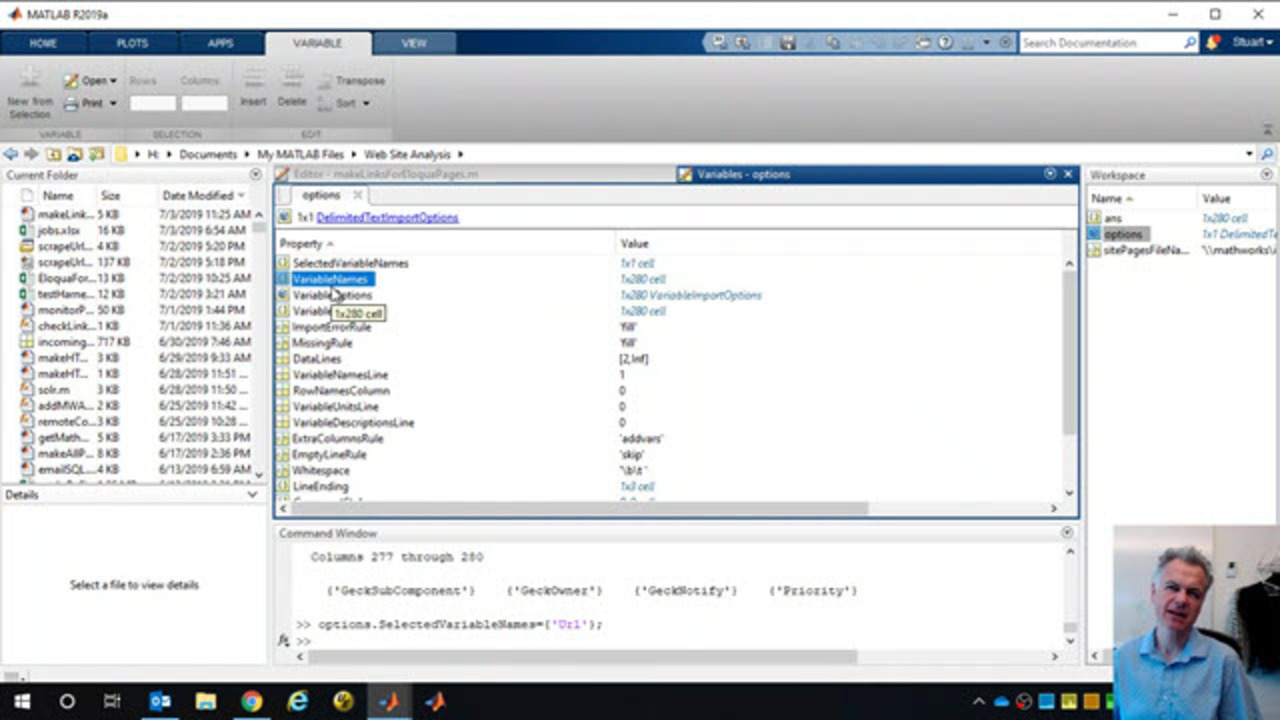Click the Save icon in quick access toolbar
Viewport: 1280px width, 720px height.
click(x=788, y=43)
